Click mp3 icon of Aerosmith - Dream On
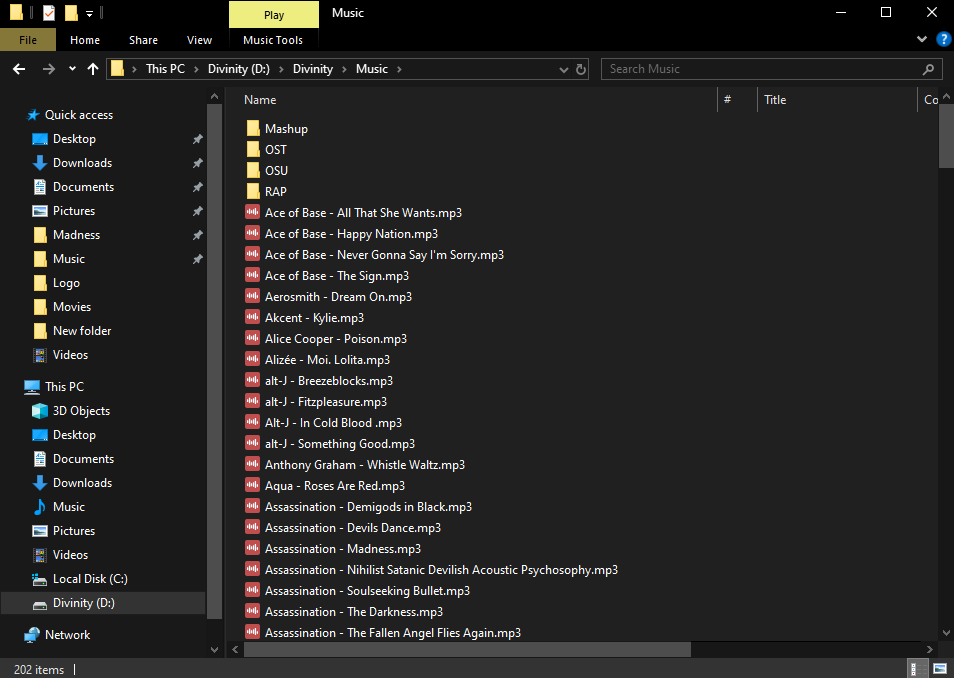This screenshot has height=678, width=954. (x=252, y=296)
